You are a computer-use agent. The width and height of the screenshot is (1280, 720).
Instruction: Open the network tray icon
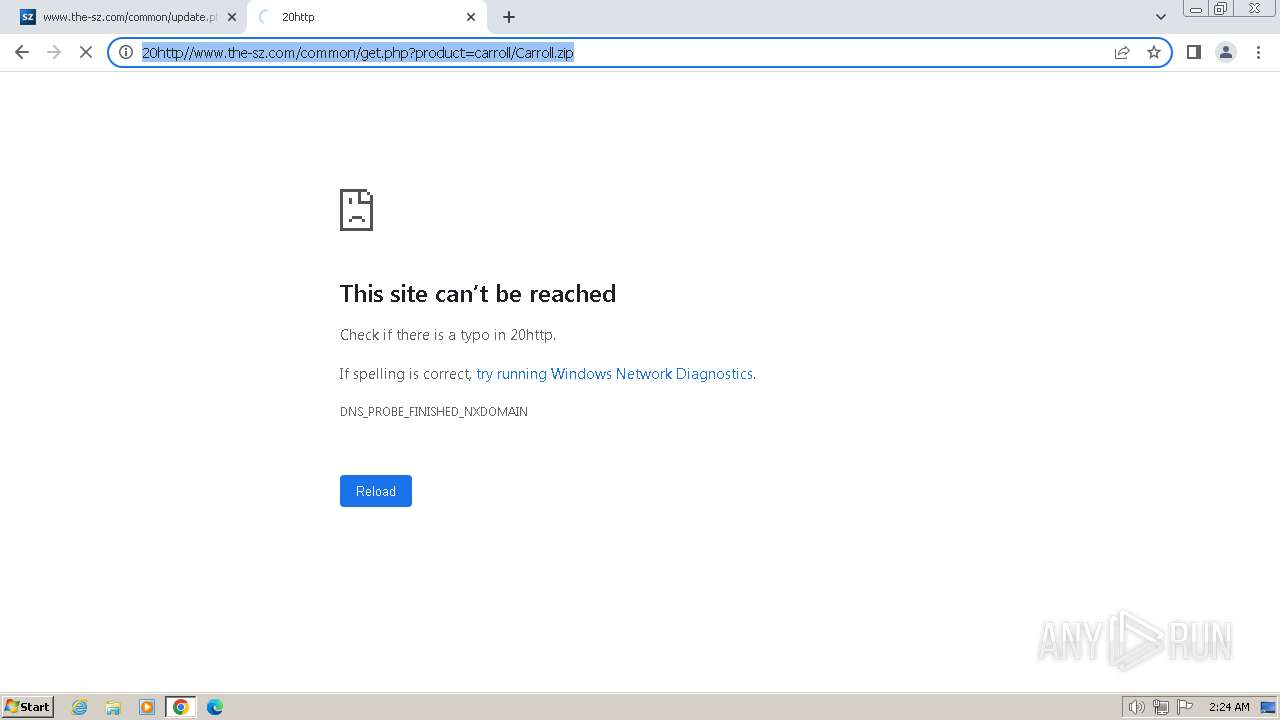pyautogui.click(x=1161, y=707)
